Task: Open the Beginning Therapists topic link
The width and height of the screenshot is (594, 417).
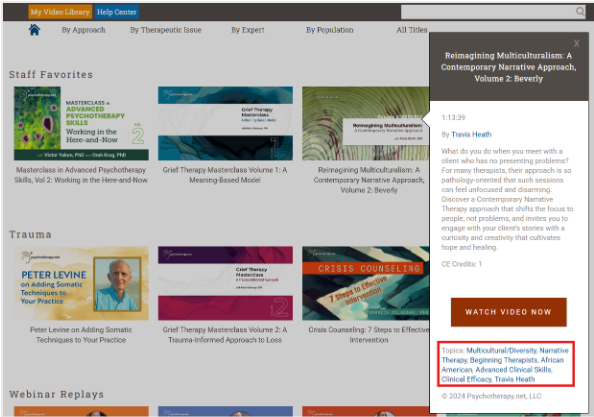Action: tap(504, 360)
